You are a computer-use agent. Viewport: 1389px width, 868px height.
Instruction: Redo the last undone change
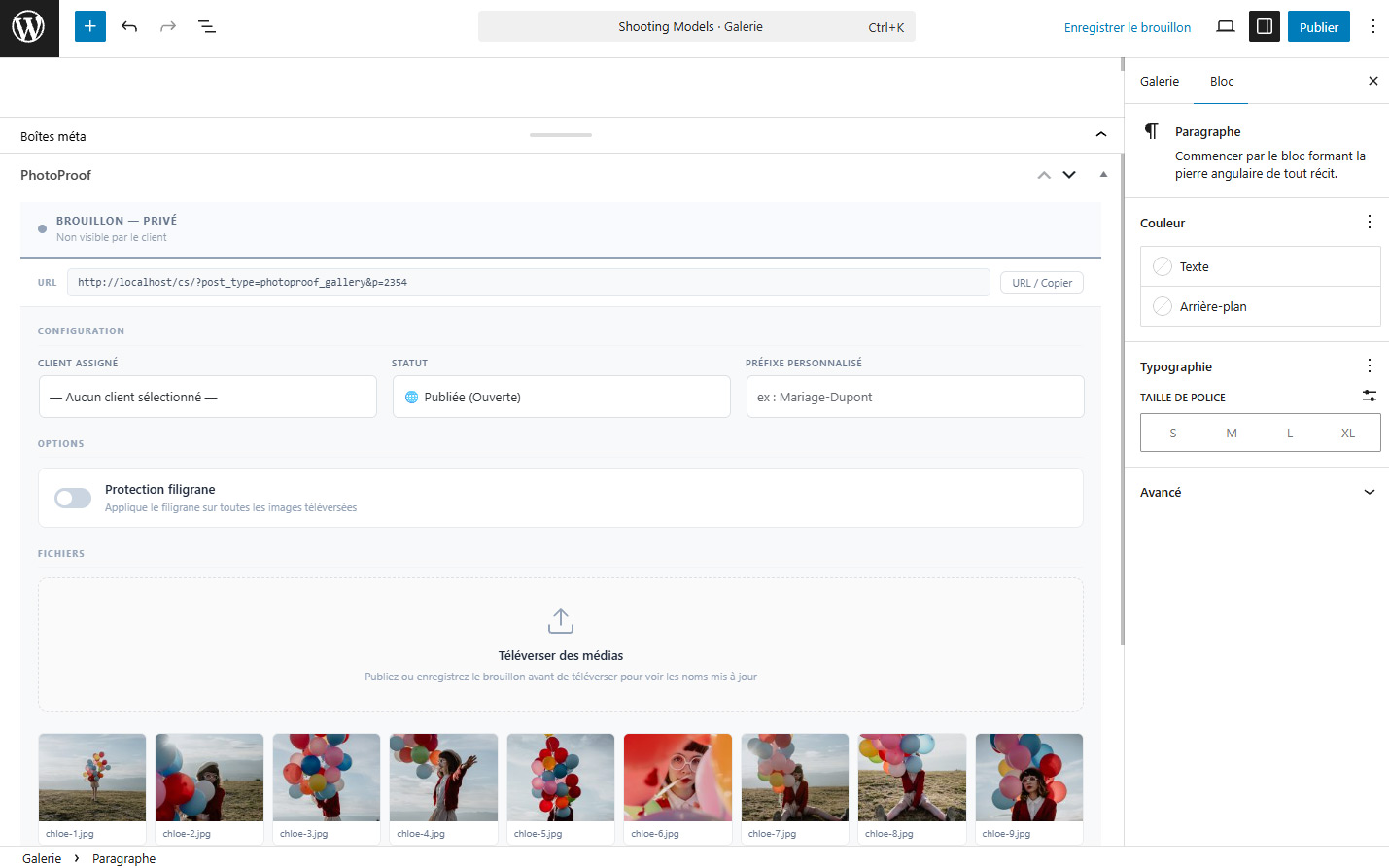[167, 26]
